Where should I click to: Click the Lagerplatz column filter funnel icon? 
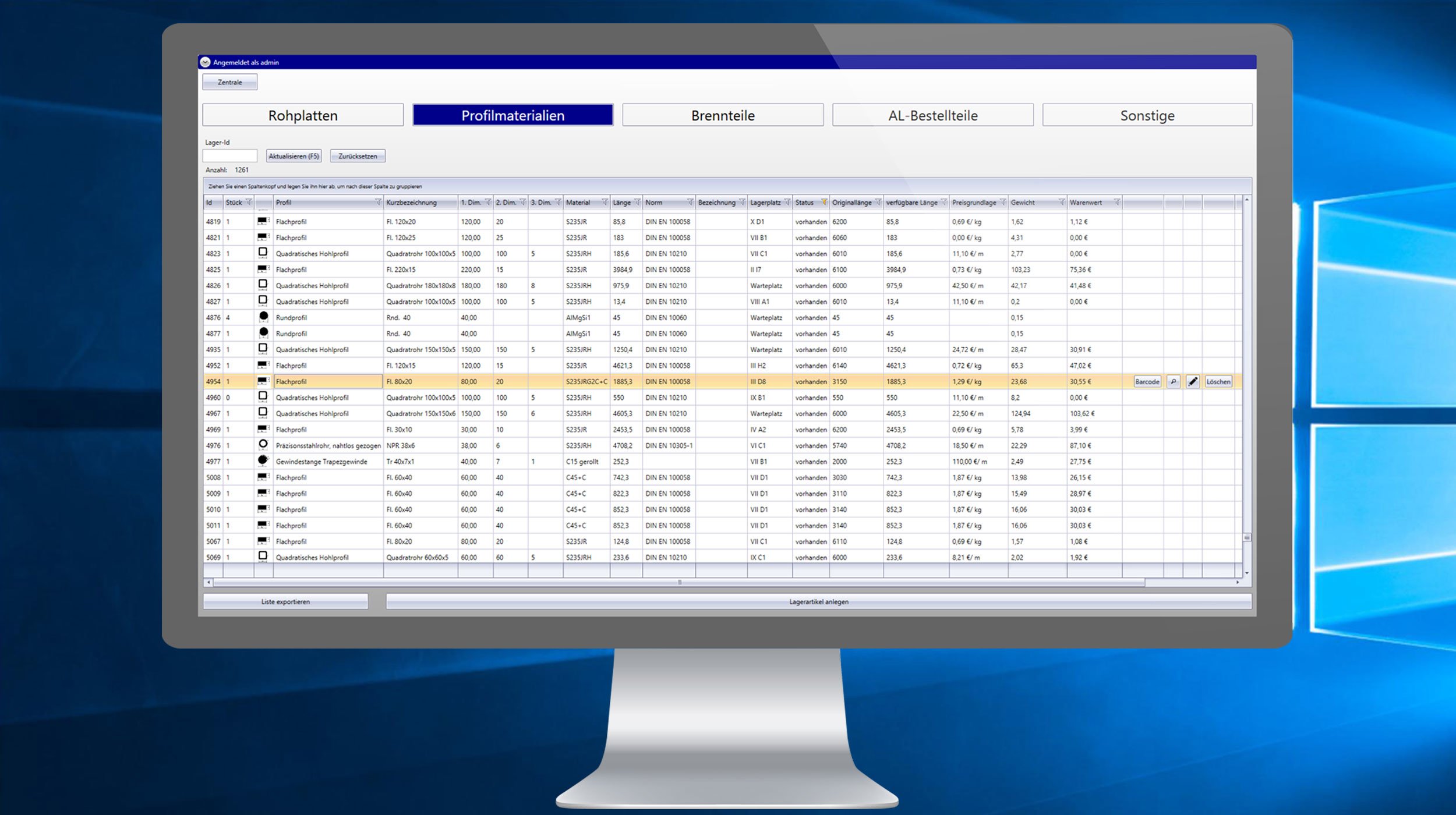(x=787, y=203)
